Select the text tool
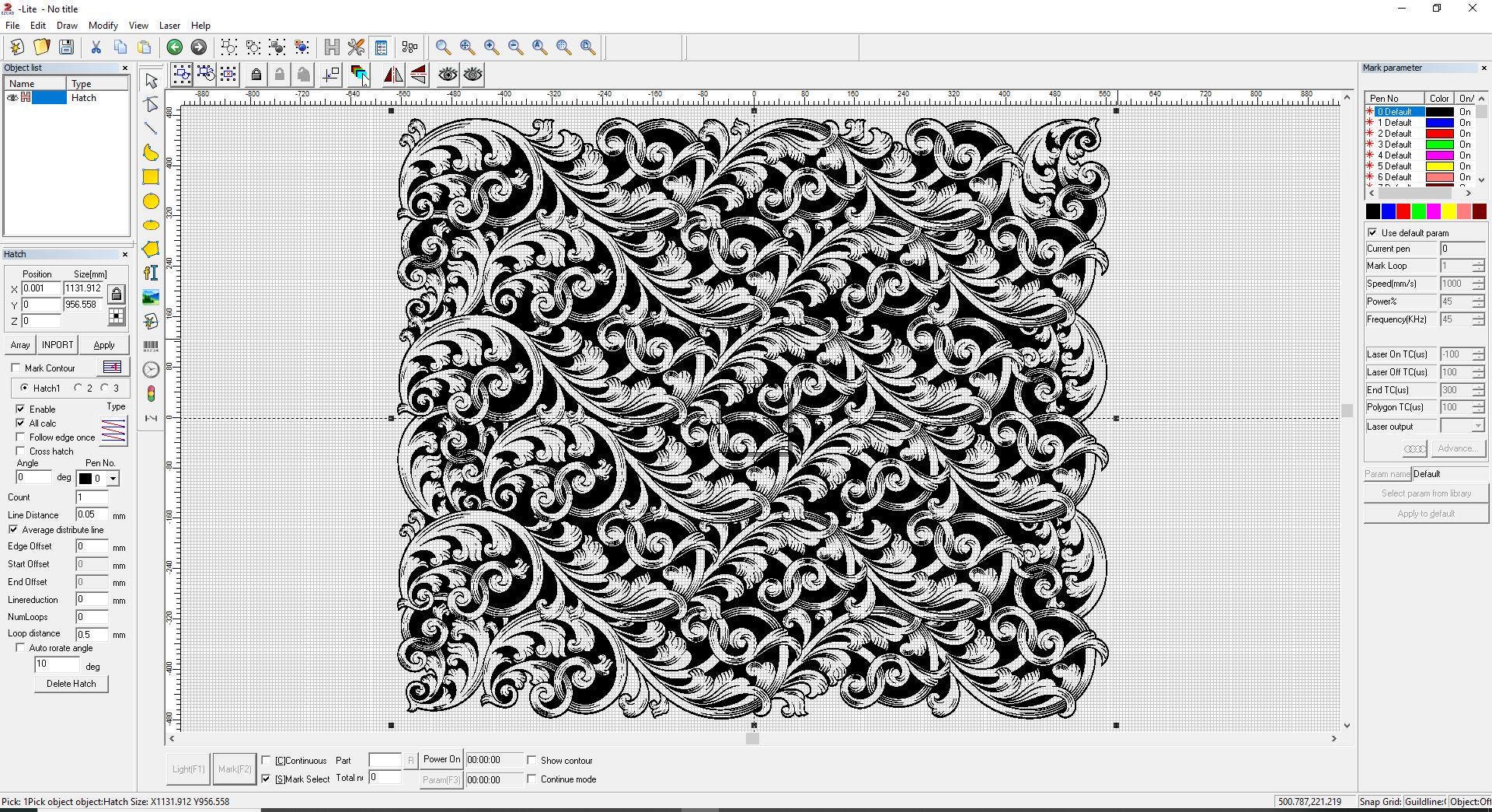This screenshot has width=1492, height=812. tap(151, 273)
